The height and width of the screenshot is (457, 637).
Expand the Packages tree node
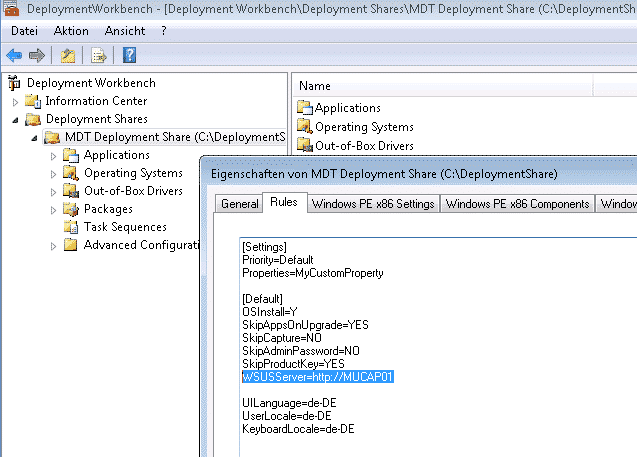coord(53,210)
